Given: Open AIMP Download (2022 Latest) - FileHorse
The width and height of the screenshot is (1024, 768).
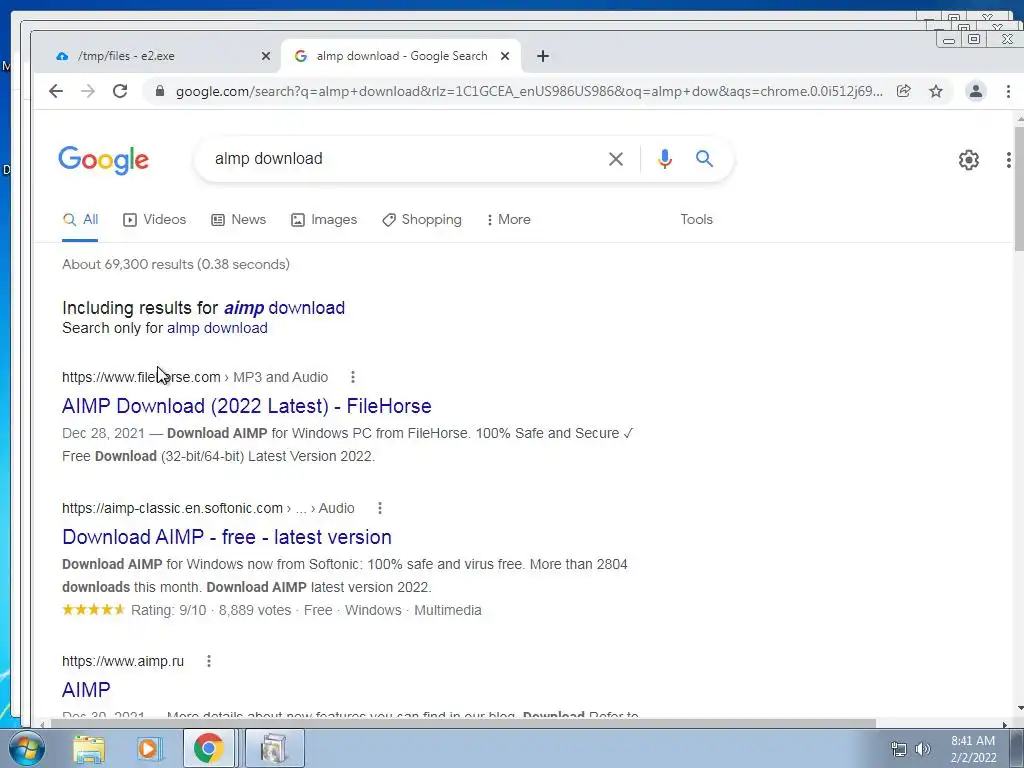Looking at the screenshot, I should pos(246,406).
